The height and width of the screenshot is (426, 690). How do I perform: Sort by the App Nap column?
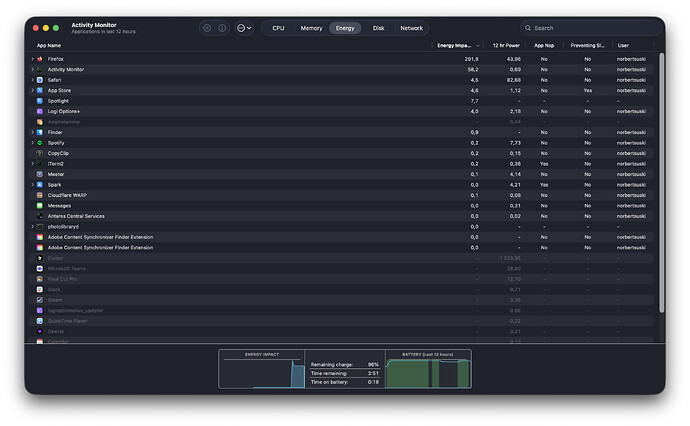point(544,45)
